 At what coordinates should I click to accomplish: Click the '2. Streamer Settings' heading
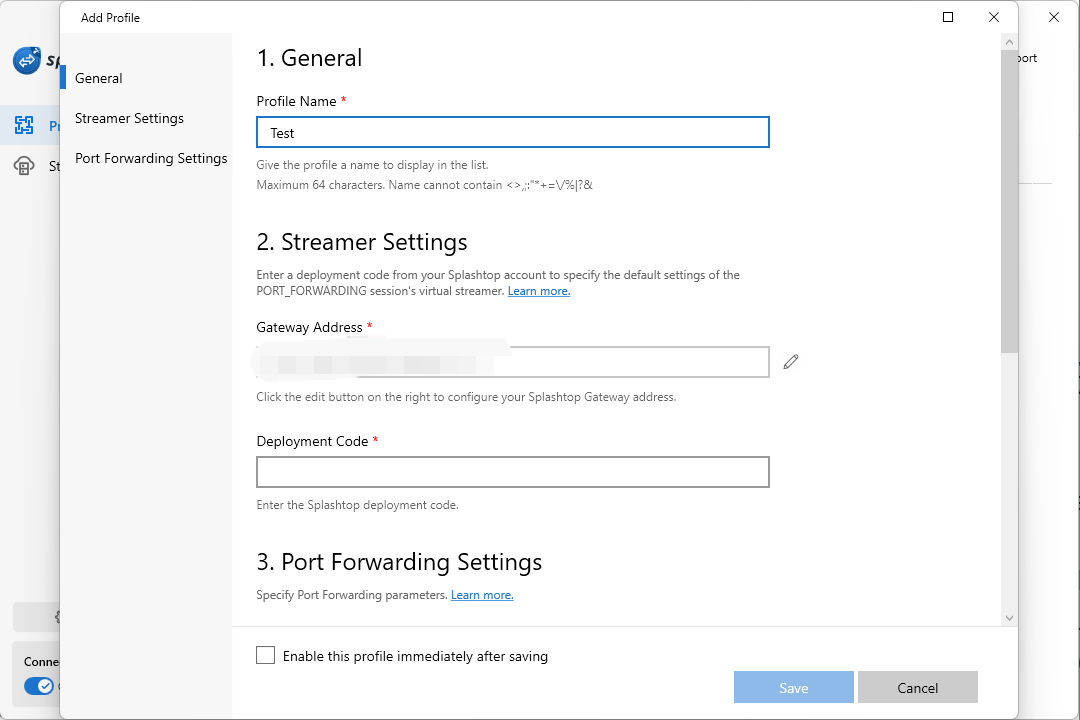tap(362, 242)
